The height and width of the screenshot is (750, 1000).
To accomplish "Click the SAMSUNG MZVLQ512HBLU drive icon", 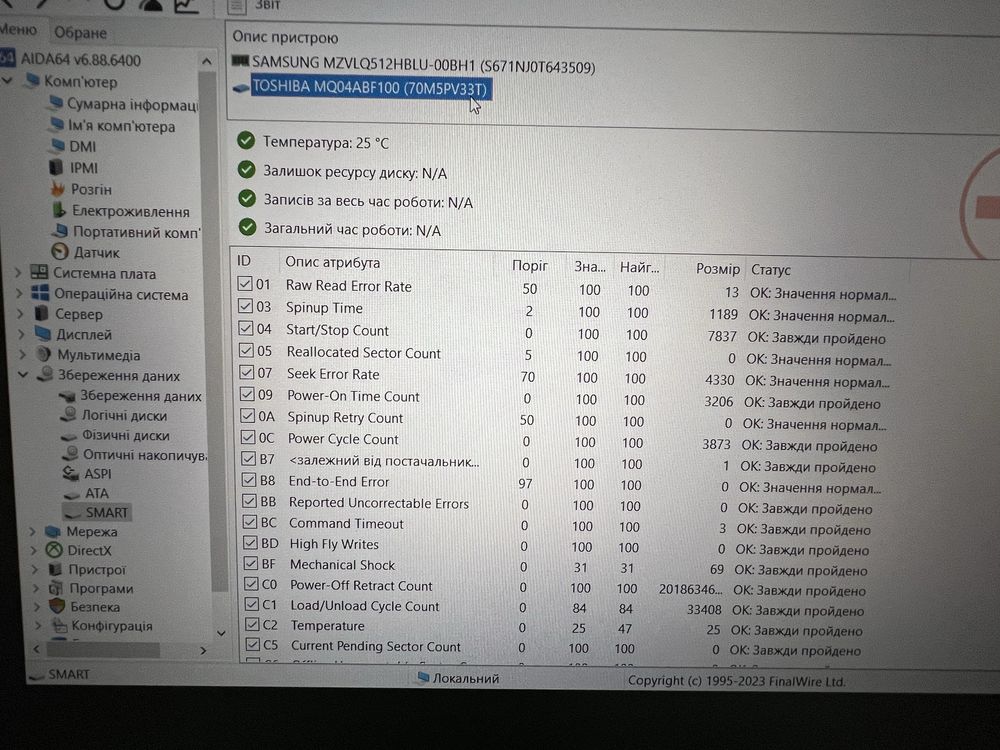I will [240, 61].
